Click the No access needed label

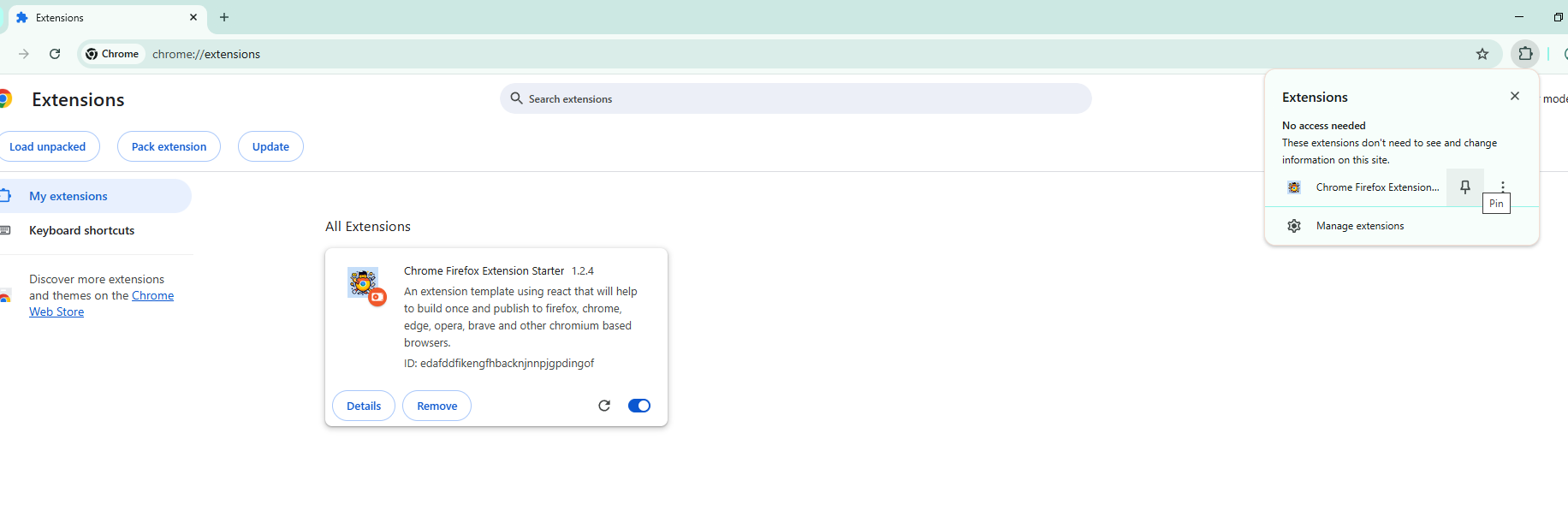pos(1324,126)
